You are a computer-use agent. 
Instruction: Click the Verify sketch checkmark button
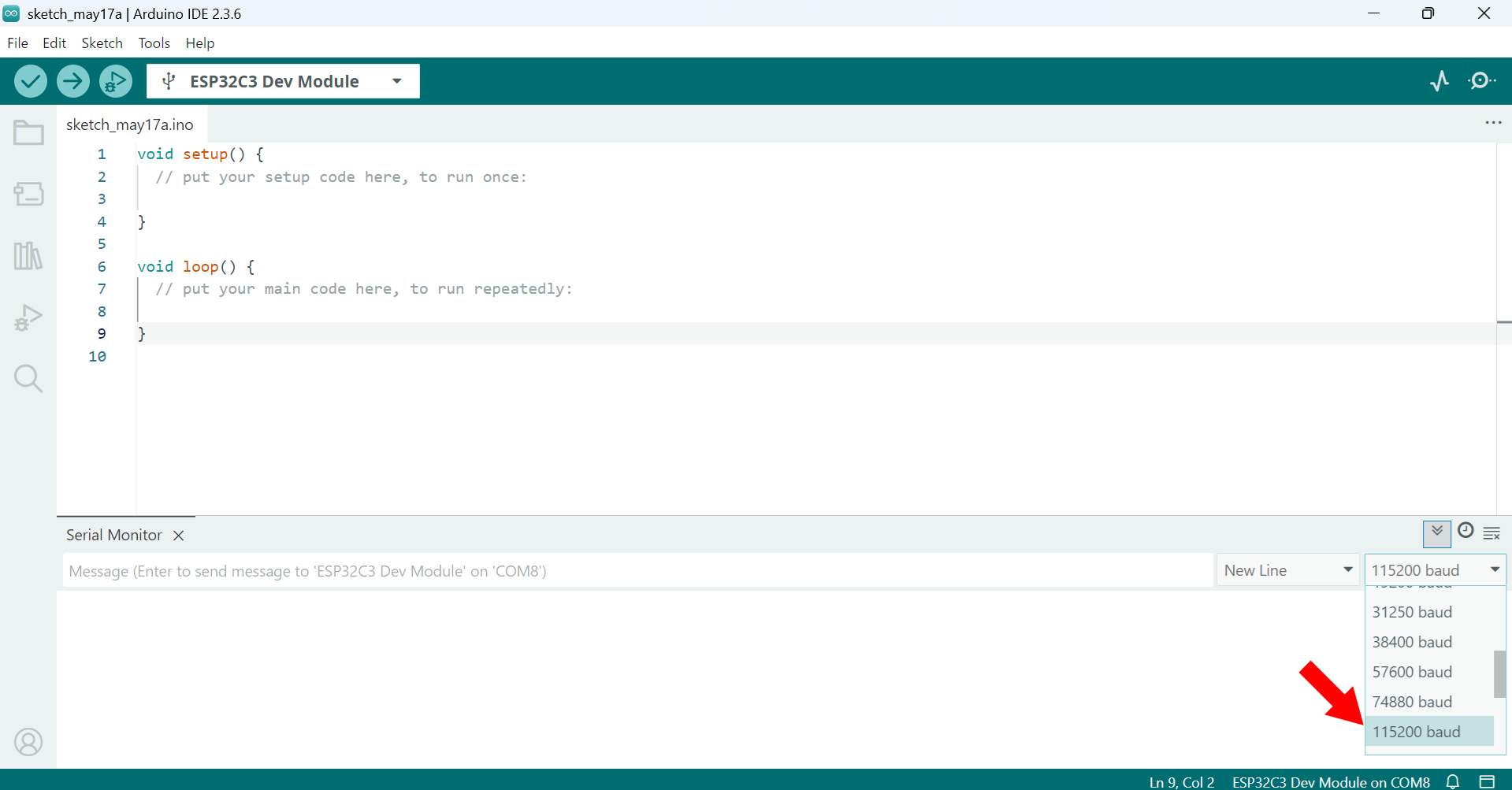tap(31, 81)
